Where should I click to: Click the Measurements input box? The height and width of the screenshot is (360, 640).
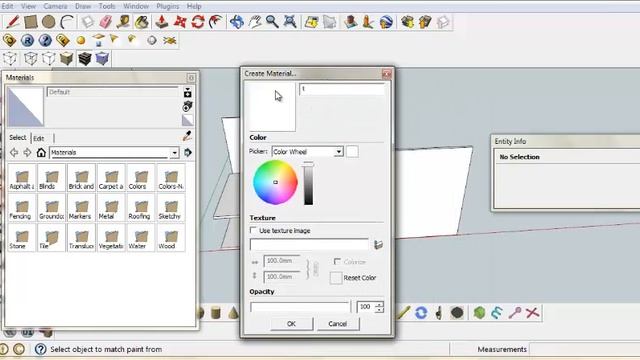coord(584,349)
